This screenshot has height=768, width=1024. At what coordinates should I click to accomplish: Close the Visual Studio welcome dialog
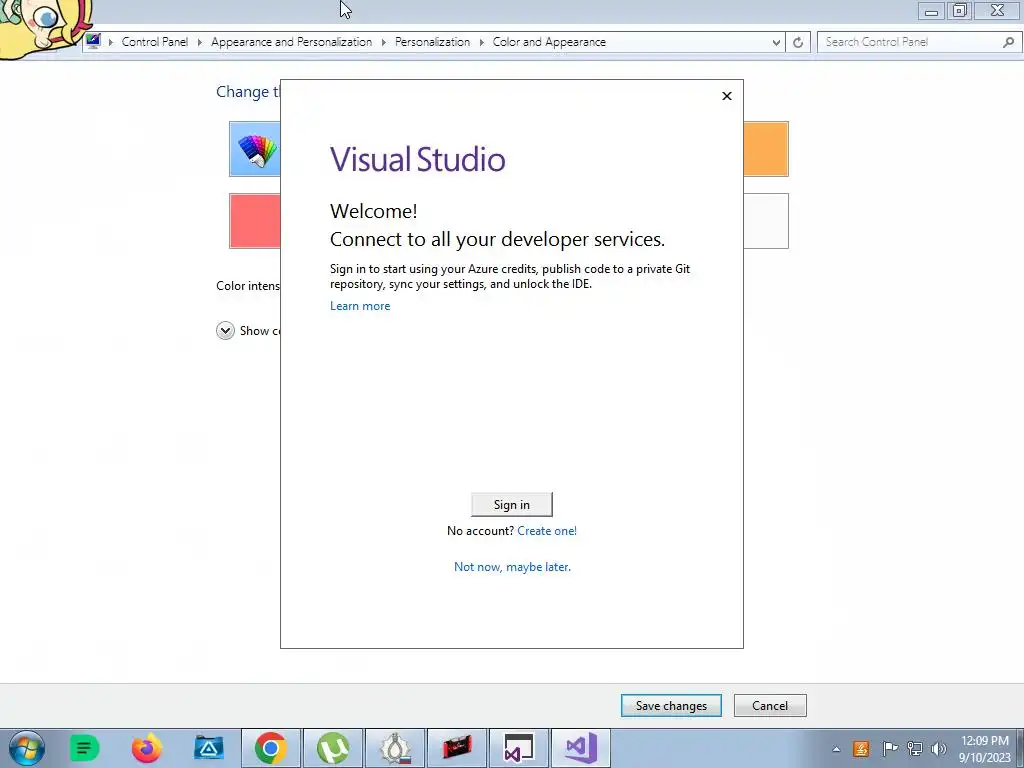(727, 96)
